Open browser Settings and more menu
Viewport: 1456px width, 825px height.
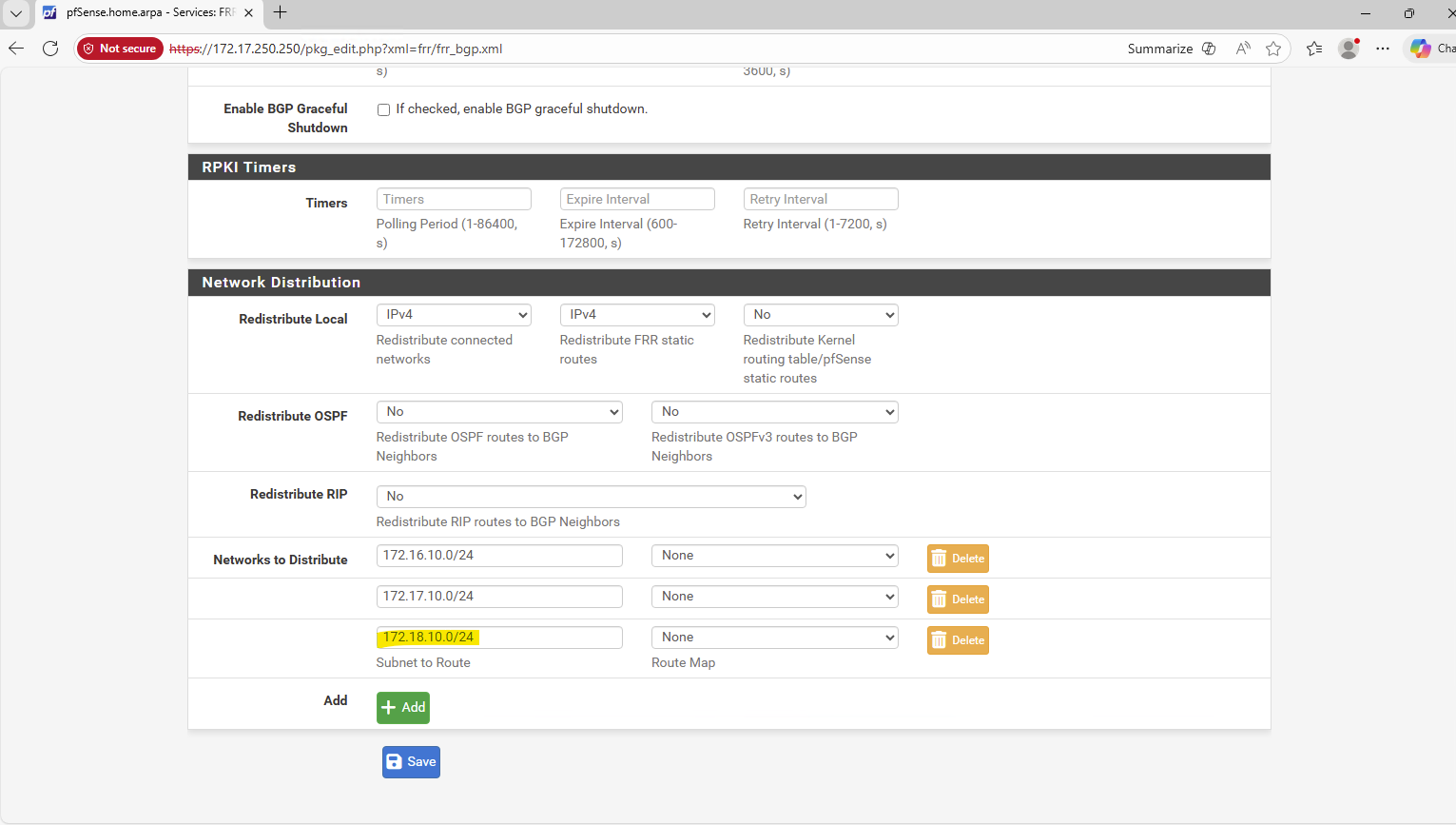(x=1383, y=49)
